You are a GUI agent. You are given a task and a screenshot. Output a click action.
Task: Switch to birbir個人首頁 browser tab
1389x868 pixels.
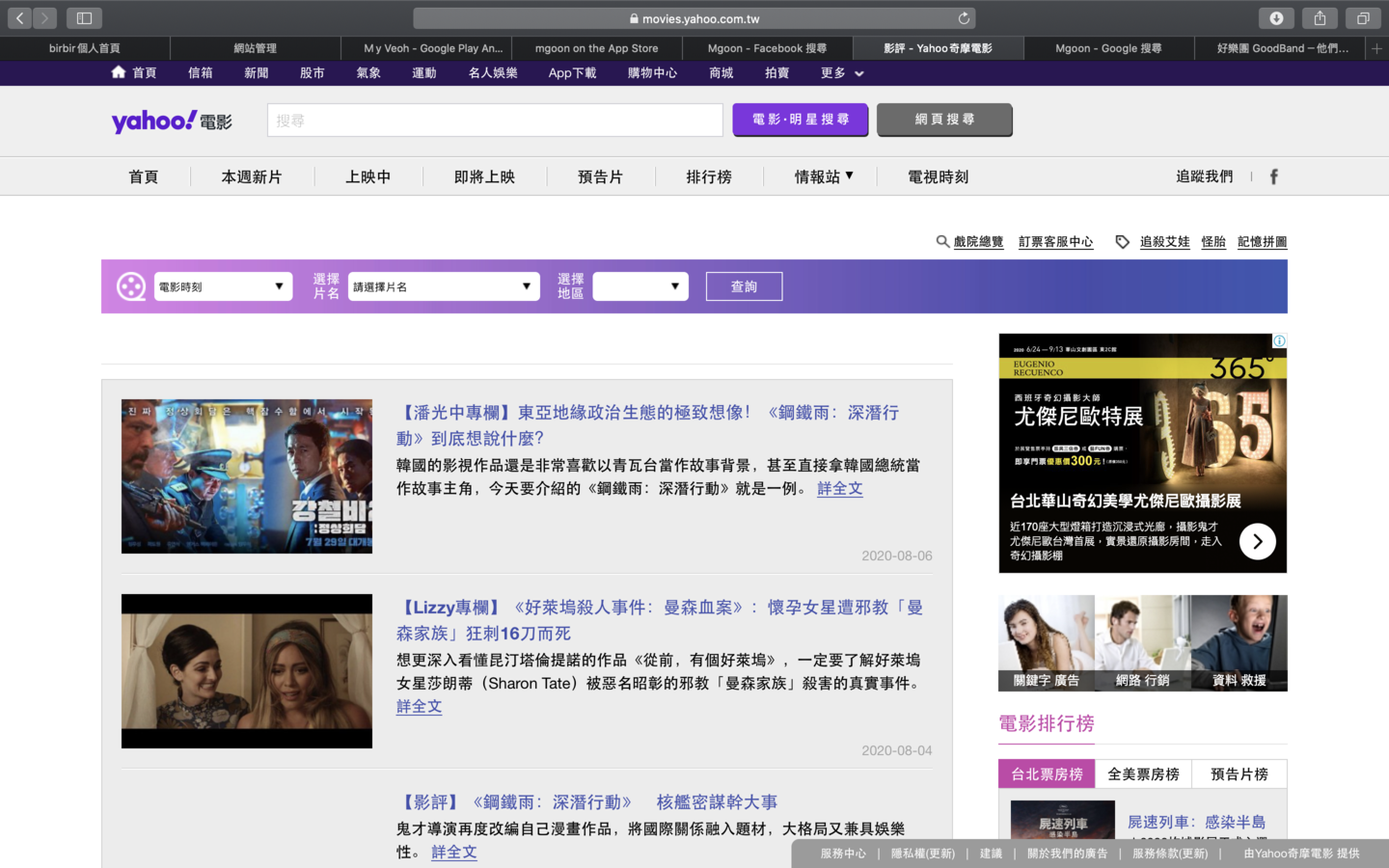pyautogui.click(x=85, y=48)
